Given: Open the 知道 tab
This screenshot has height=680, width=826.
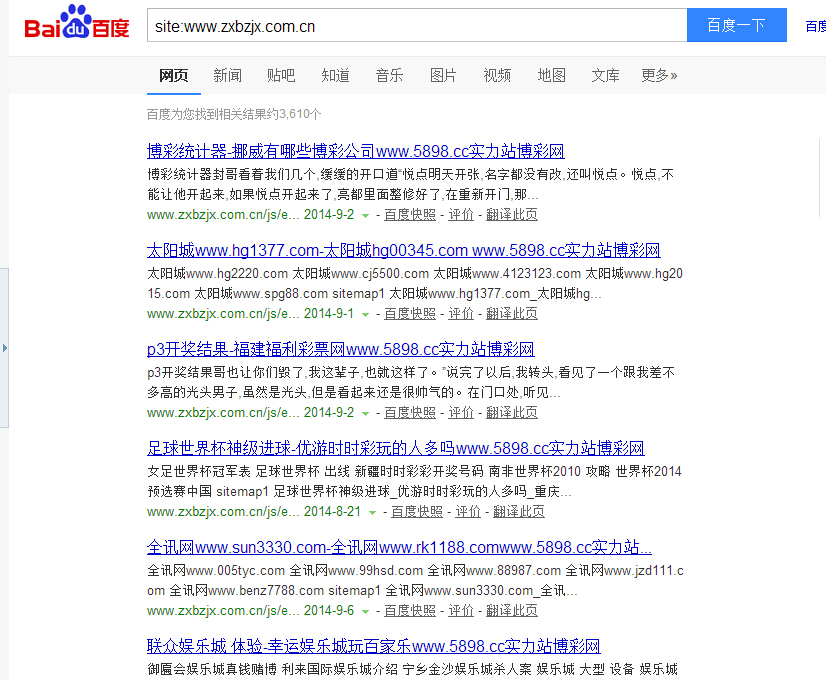Looking at the screenshot, I should coord(336,76).
